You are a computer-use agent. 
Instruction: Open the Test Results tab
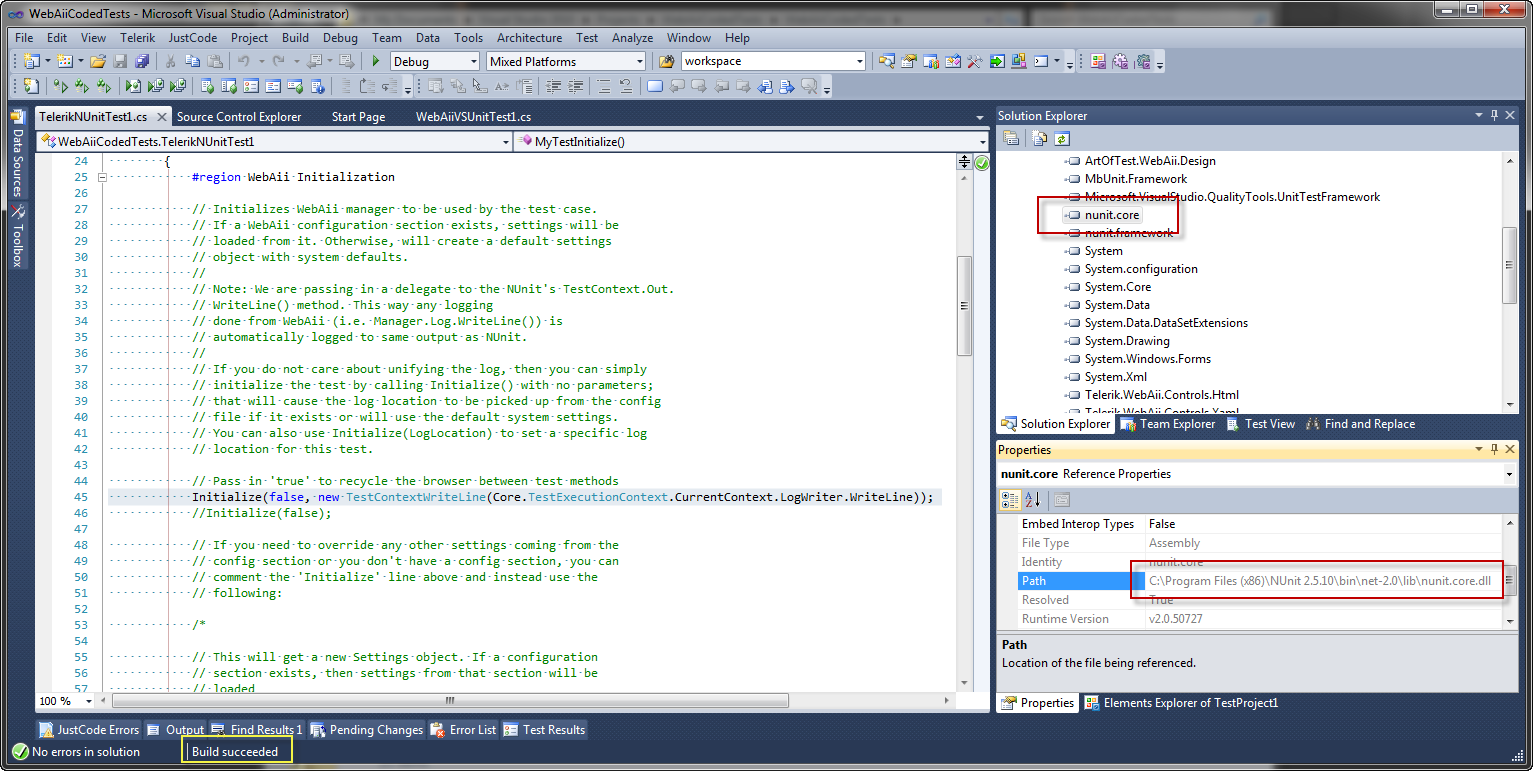(544, 730)
